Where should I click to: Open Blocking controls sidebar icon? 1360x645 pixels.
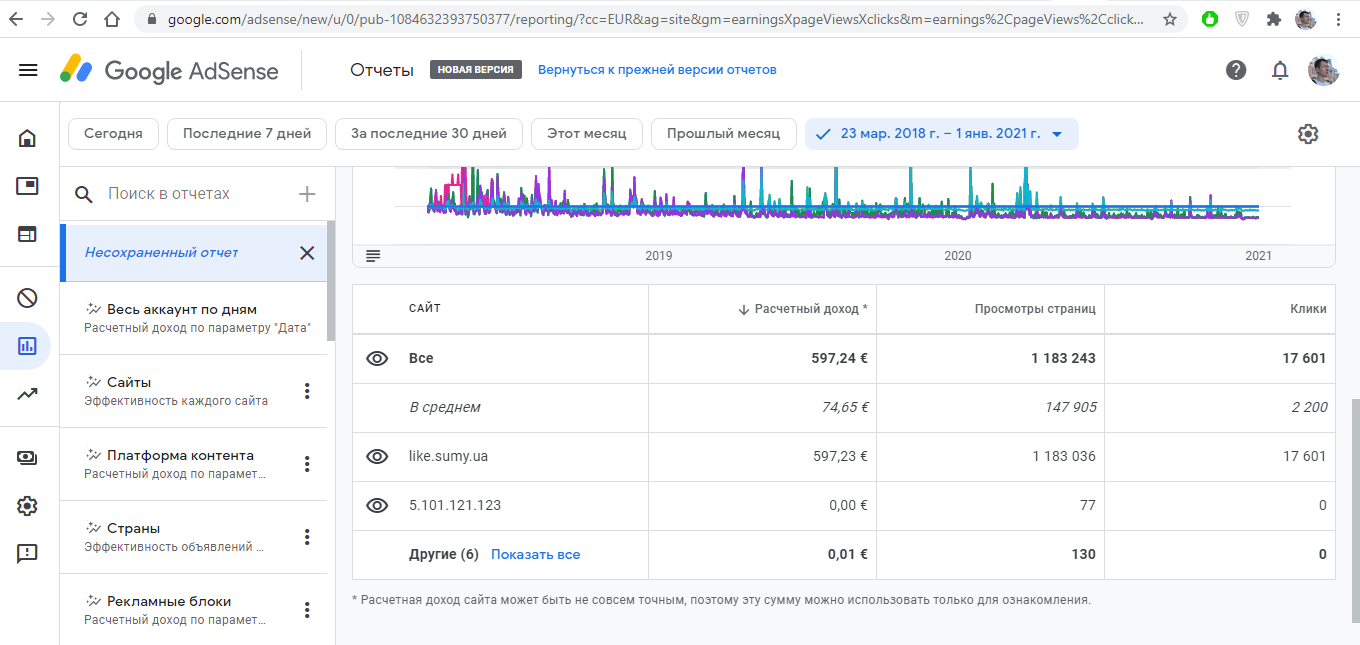[x=28, y=297]
